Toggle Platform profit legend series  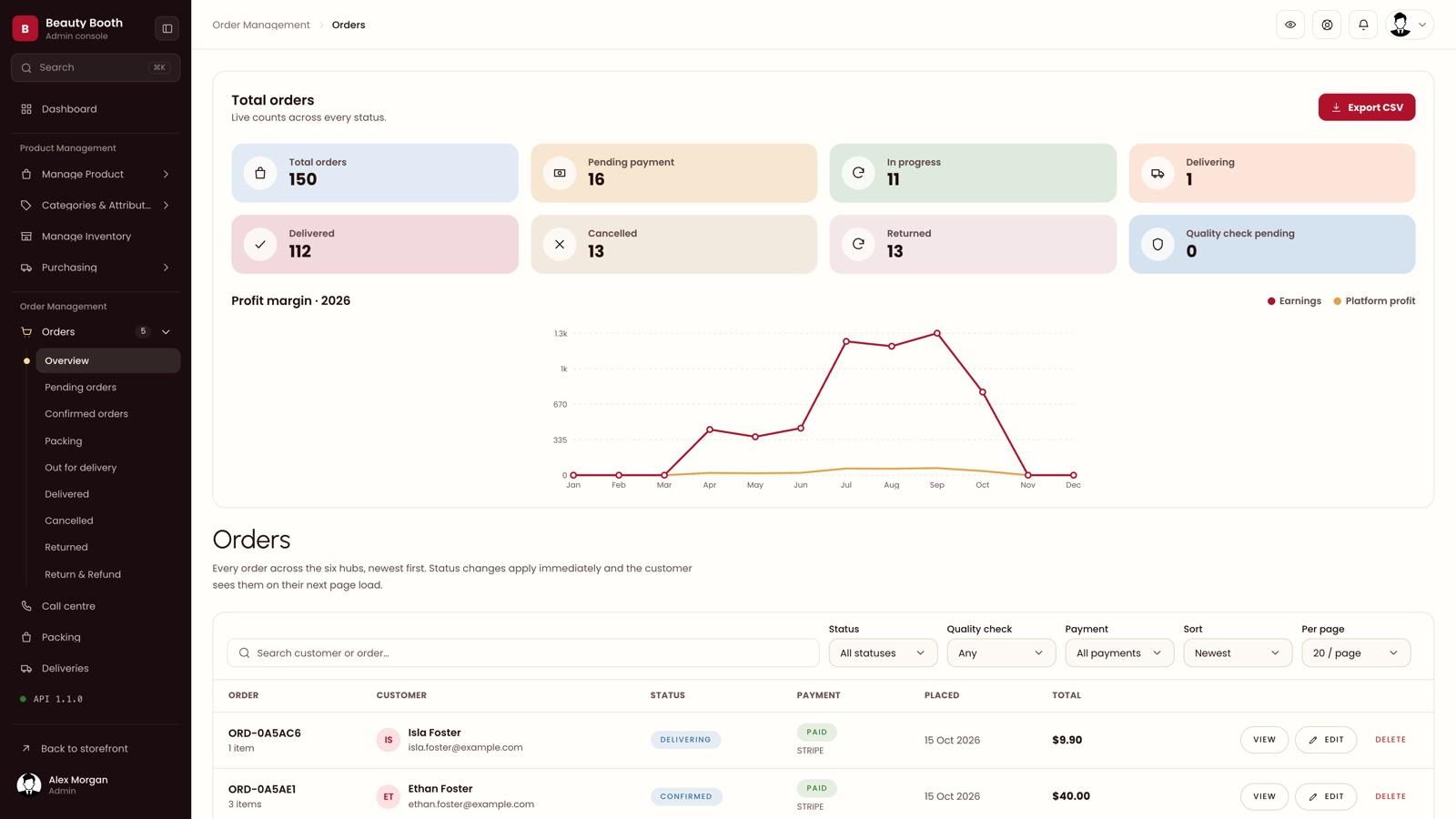1374,301
